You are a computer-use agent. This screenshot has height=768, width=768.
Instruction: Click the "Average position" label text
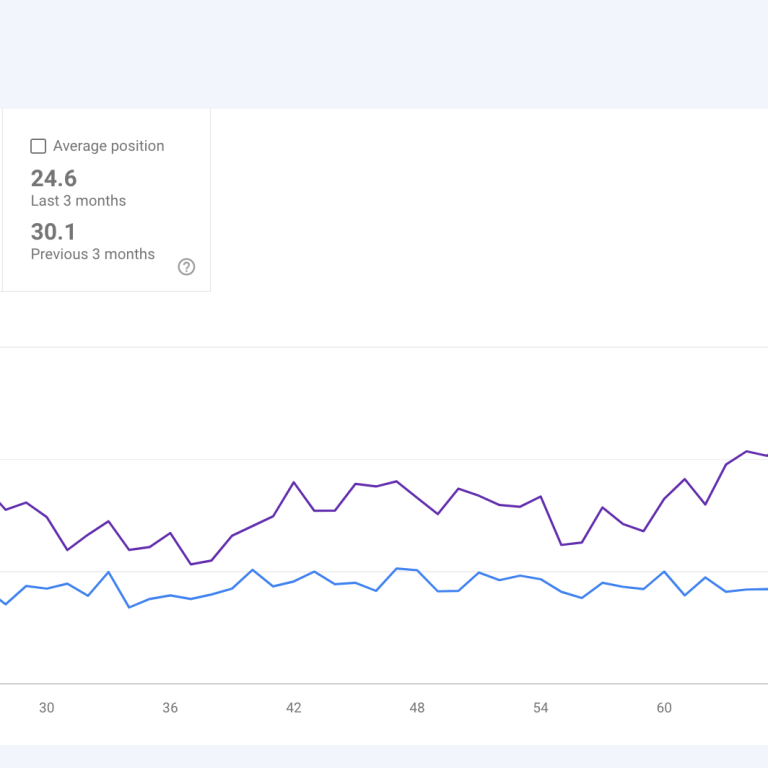tap(108, 146)
